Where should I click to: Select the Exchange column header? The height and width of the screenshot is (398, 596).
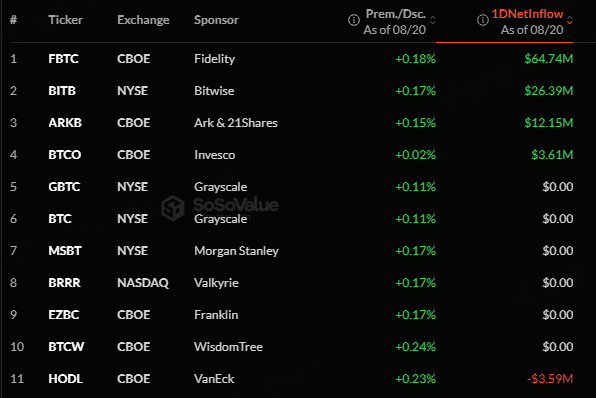[143, 20]
